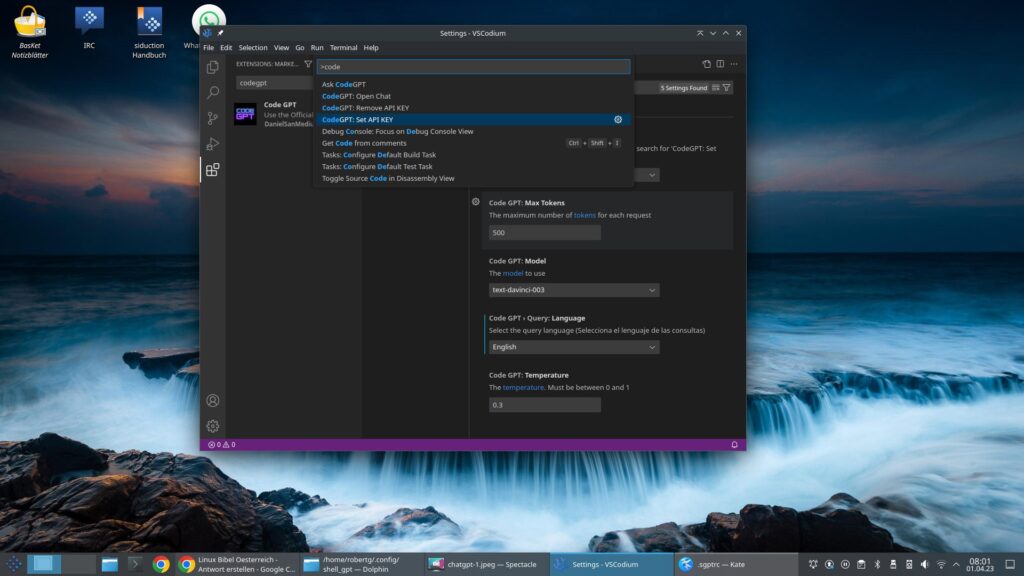Switch to the Dolphin shell_gpt taskbar window

click(x=360, y=564)
